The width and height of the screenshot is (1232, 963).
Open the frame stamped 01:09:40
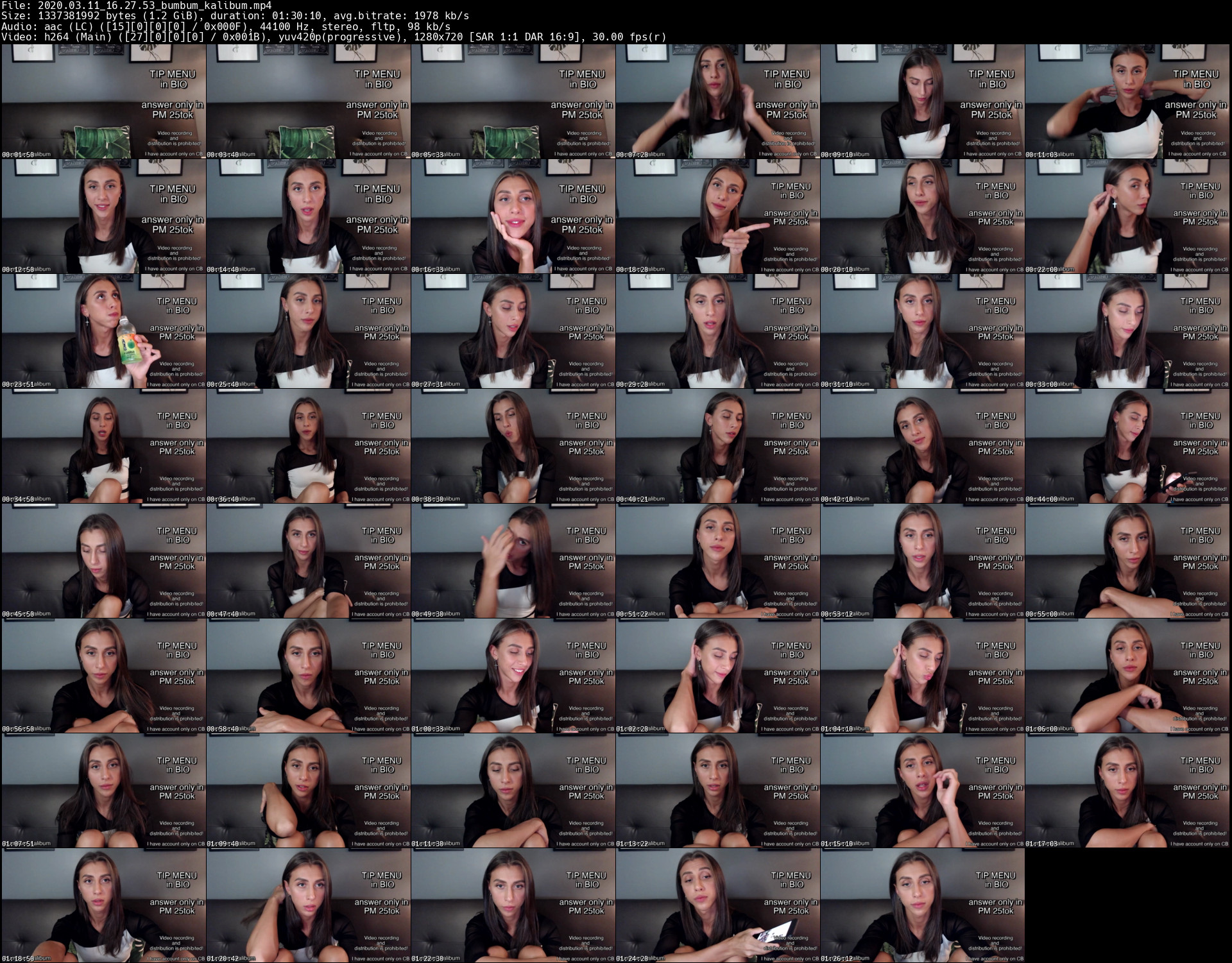point(309,790)
